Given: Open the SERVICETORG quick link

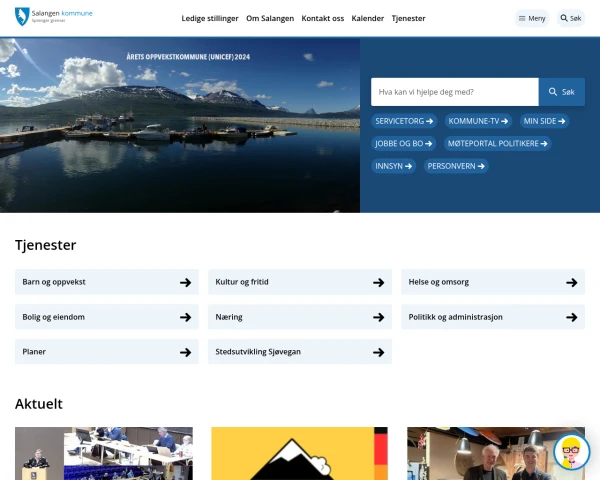Looking at the screenshot, I should (404, 121).
